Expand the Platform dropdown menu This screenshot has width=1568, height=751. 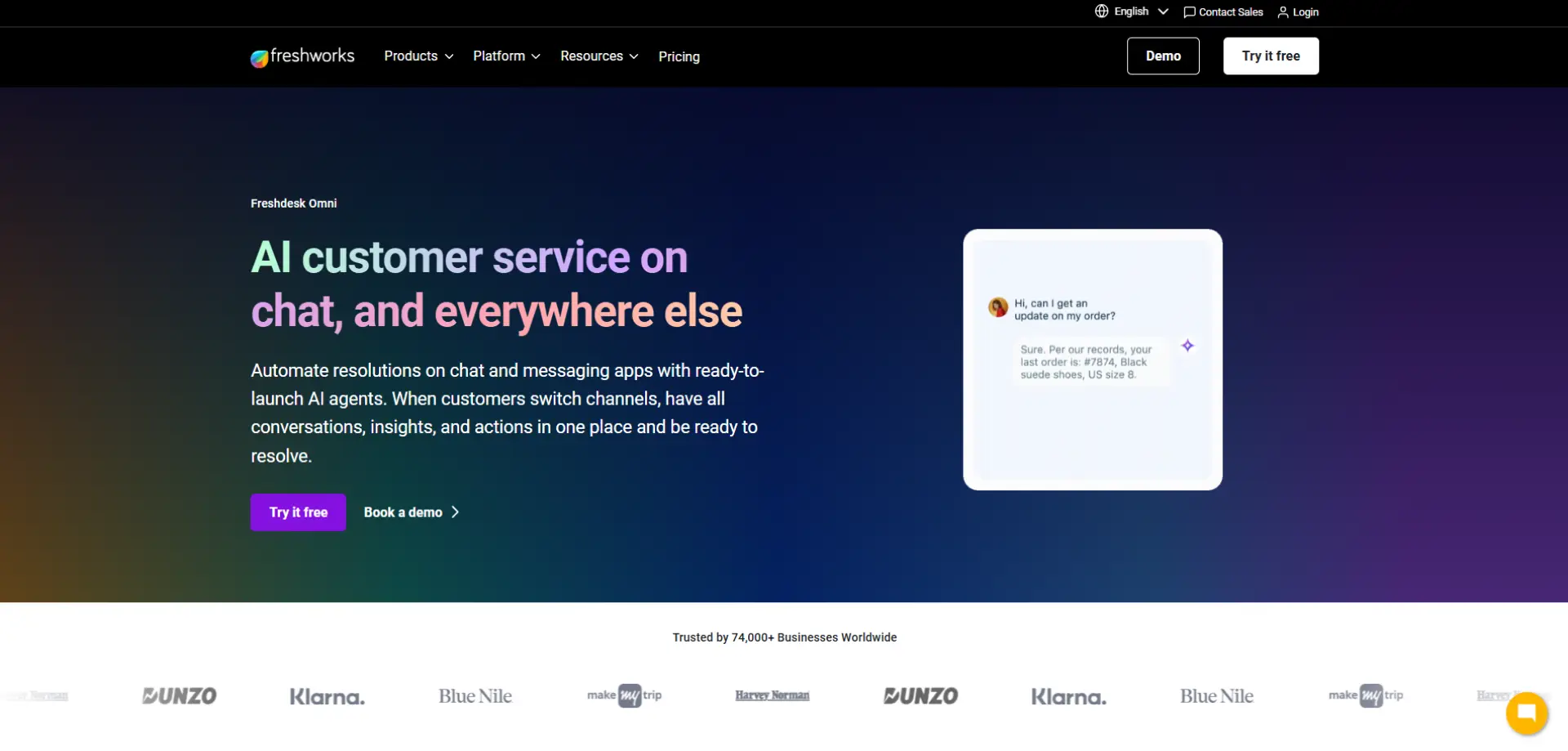[x=506, y=56]
